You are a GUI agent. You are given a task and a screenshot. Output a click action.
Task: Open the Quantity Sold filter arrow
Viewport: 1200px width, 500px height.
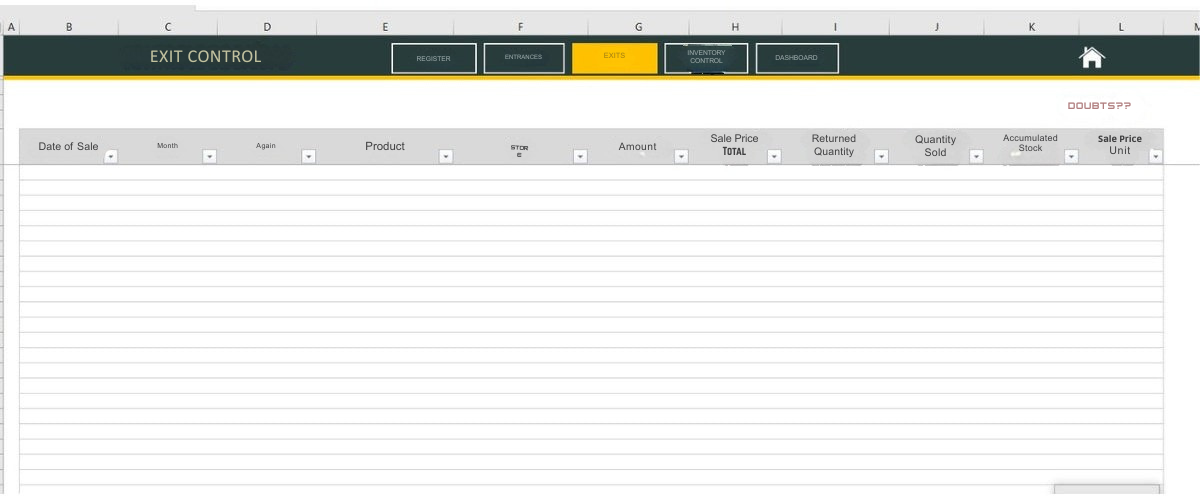click(976, 156)
